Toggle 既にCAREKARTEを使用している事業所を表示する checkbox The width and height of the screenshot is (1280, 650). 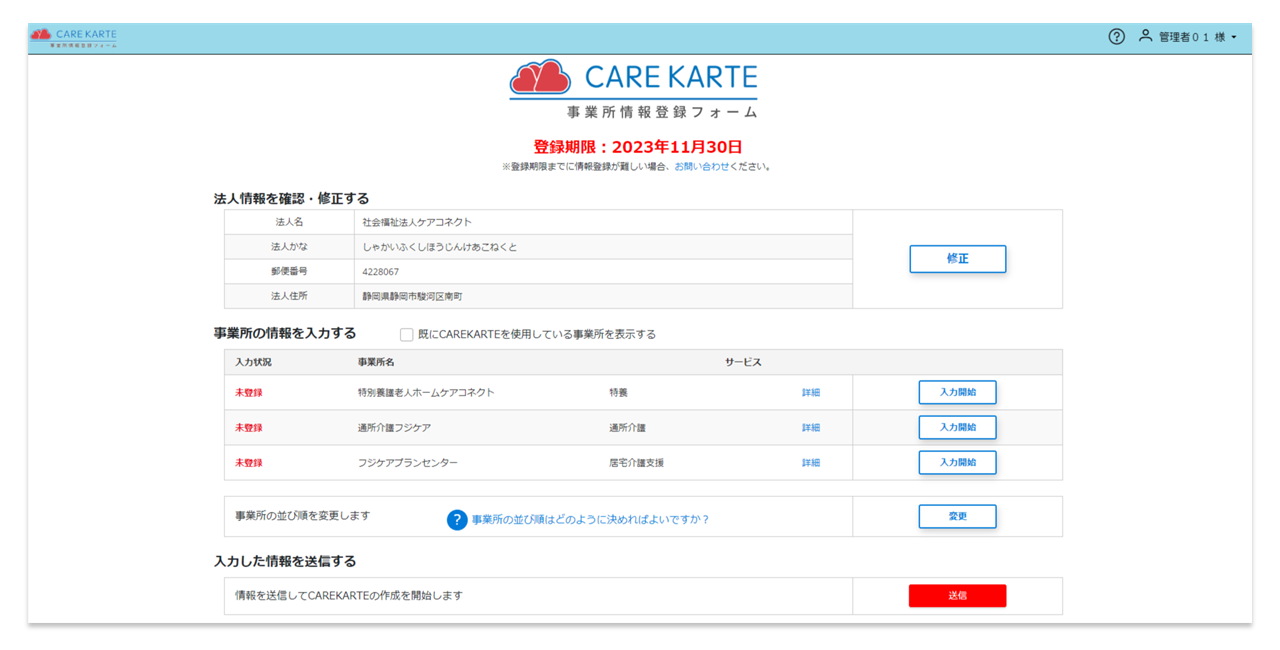[406, 335]
